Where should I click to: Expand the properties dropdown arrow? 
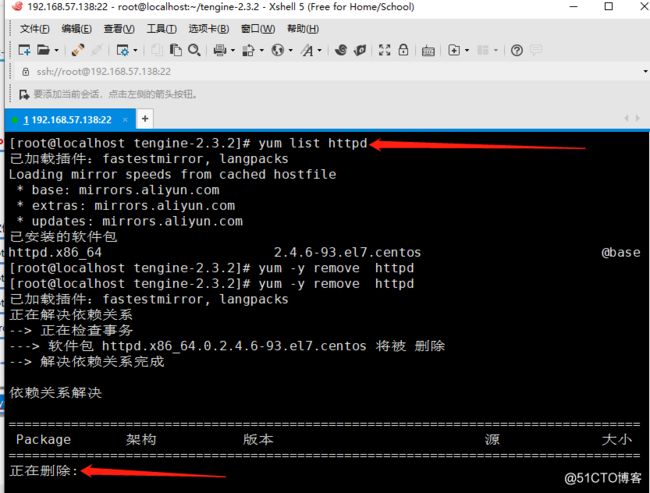coord(135,51)
